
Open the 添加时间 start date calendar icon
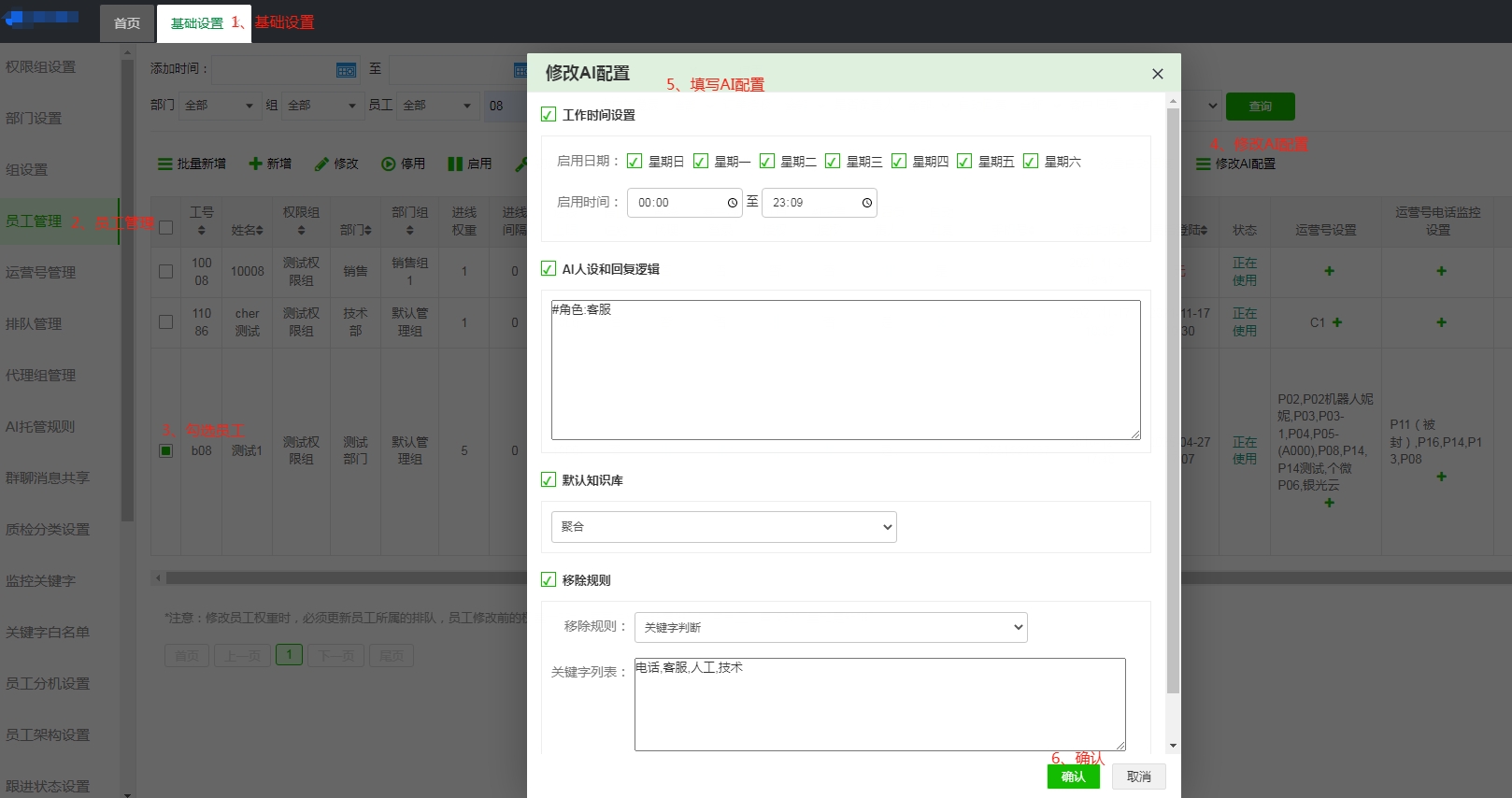pos(346,70)
